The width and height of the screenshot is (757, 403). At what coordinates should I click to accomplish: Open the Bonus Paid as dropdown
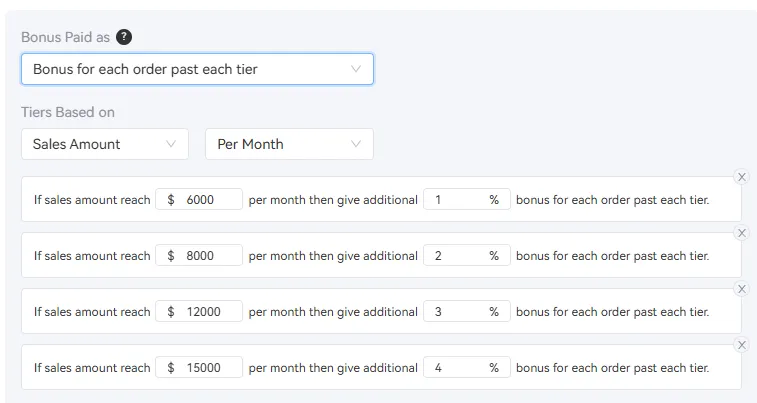(x=197, y=69)
